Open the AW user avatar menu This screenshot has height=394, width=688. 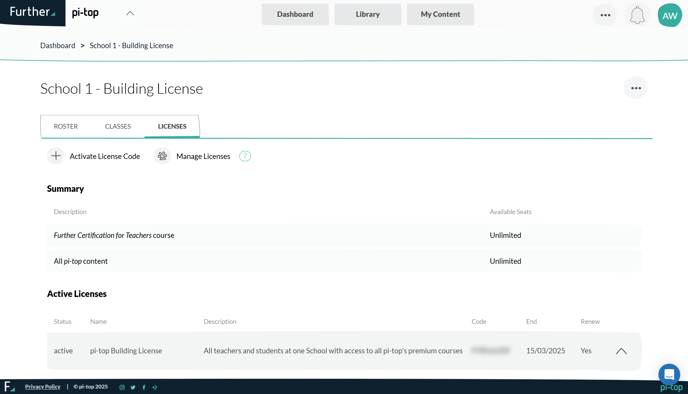(x=670, y=15)
